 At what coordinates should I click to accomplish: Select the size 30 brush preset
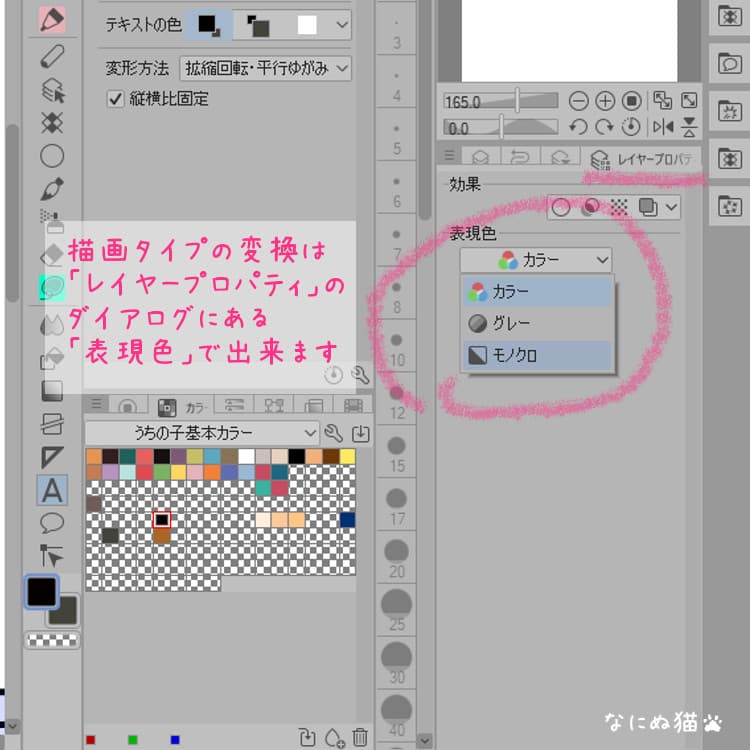[x=396, y=662]
